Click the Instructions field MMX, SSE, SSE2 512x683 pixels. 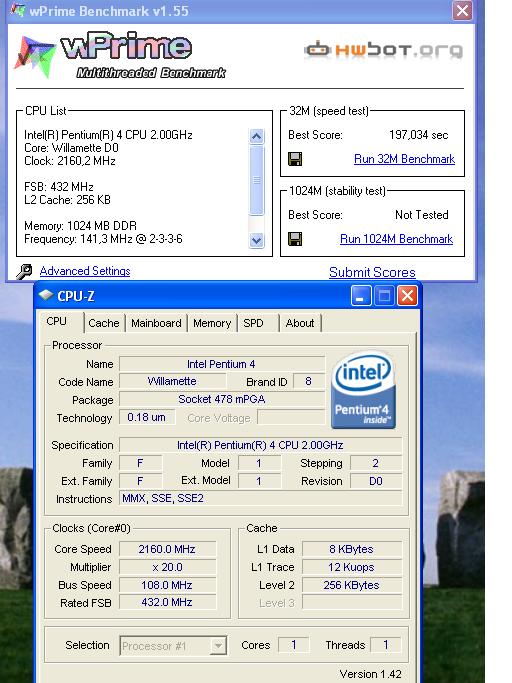(261, 498)
